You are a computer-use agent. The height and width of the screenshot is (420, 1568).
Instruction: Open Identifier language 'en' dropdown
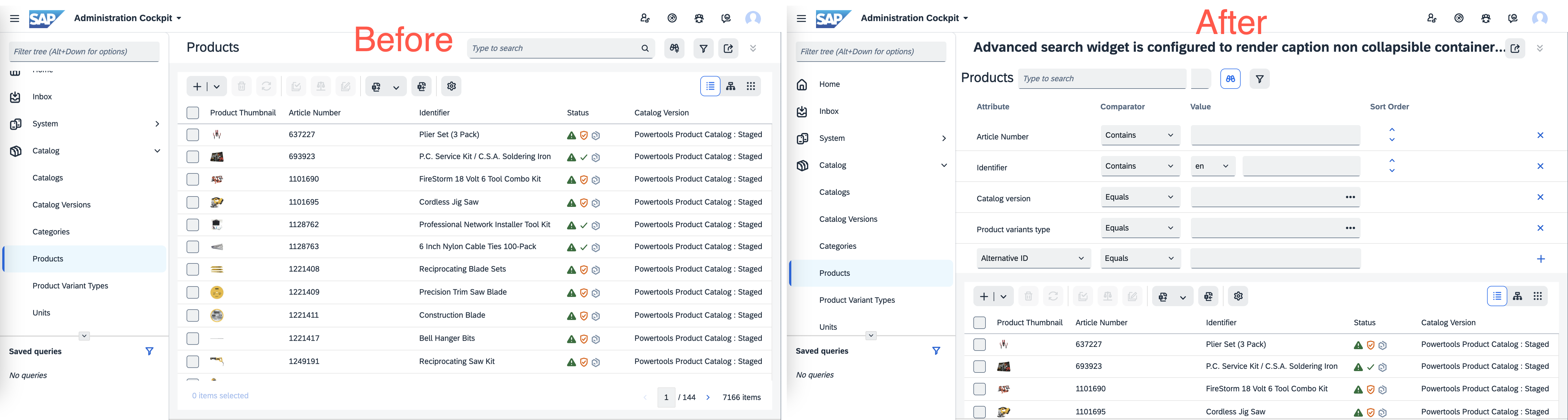pyautogui.click(x=1213, y=166)
